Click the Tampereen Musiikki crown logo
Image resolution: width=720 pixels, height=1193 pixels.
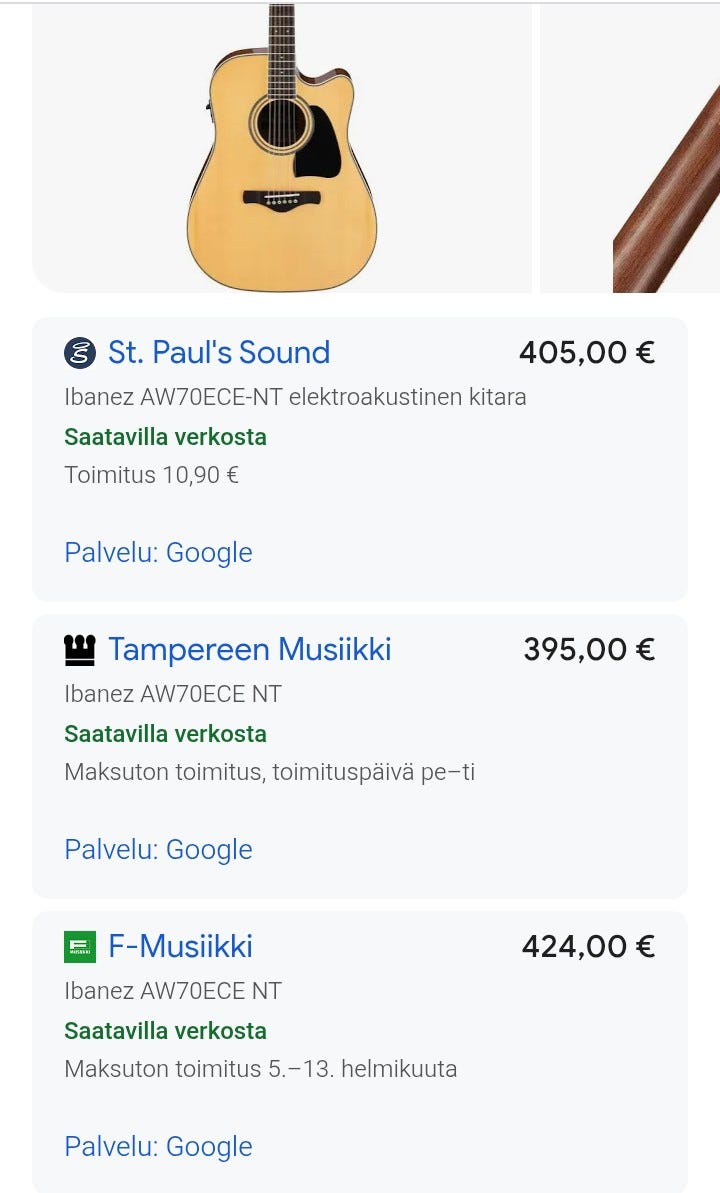79,649
